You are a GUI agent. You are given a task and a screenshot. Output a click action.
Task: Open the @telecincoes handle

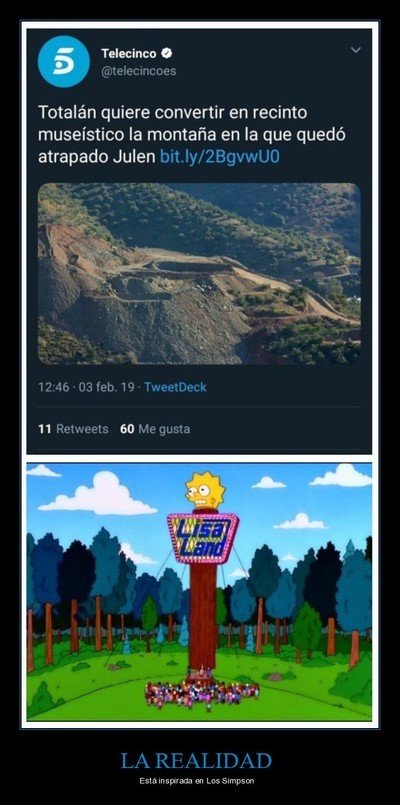139,71
